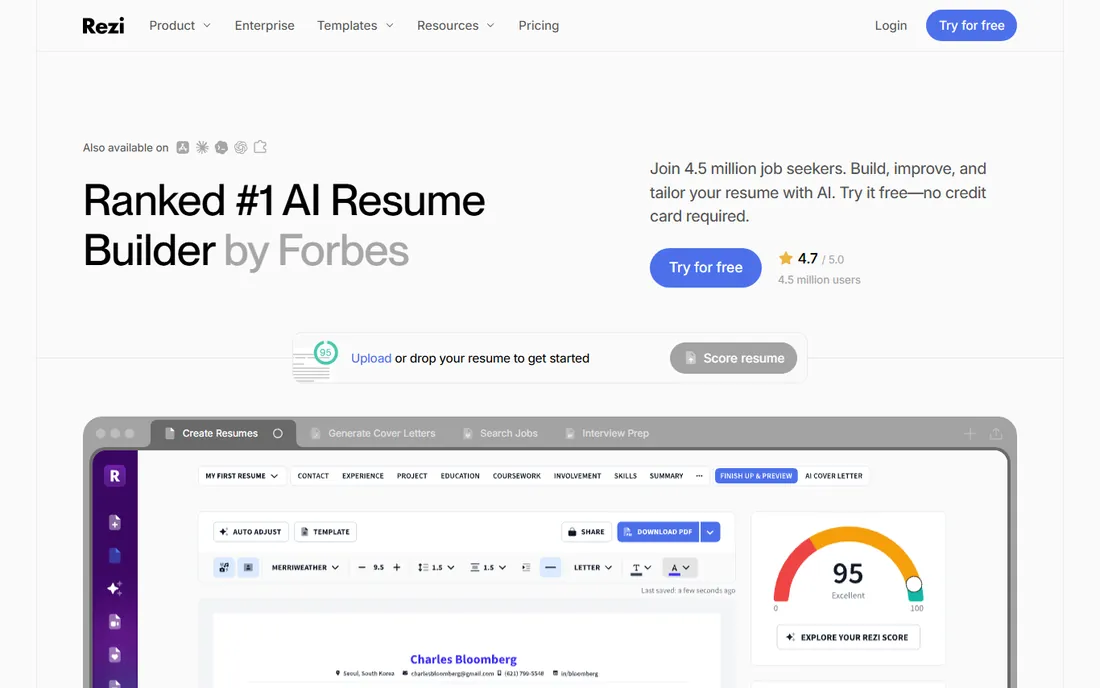Open the Merriweather font dropdown
The height and width of the screenshot is (688, 1100).
(305, 567)
